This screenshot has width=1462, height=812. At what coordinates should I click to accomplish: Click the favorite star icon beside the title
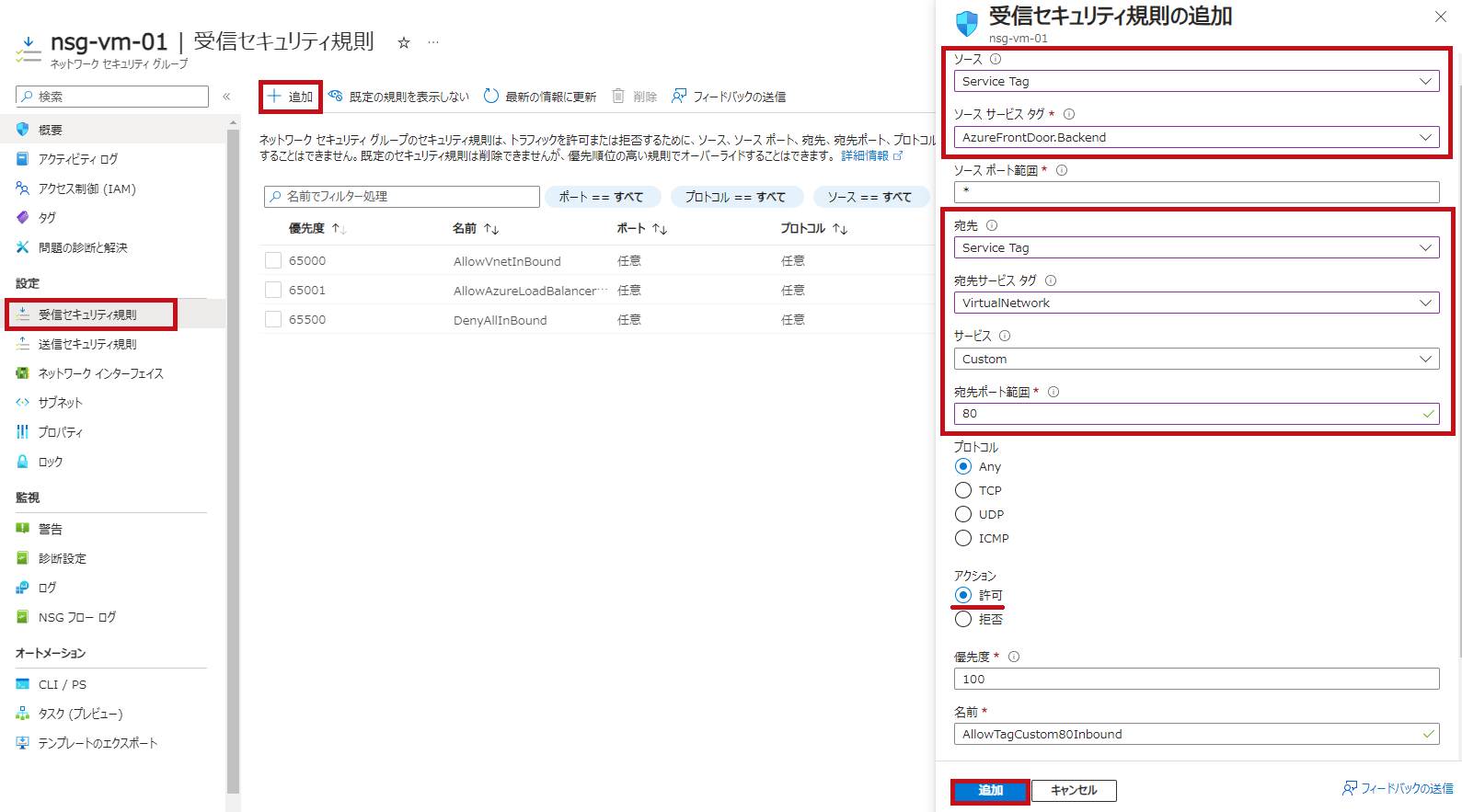pos(403,42)
